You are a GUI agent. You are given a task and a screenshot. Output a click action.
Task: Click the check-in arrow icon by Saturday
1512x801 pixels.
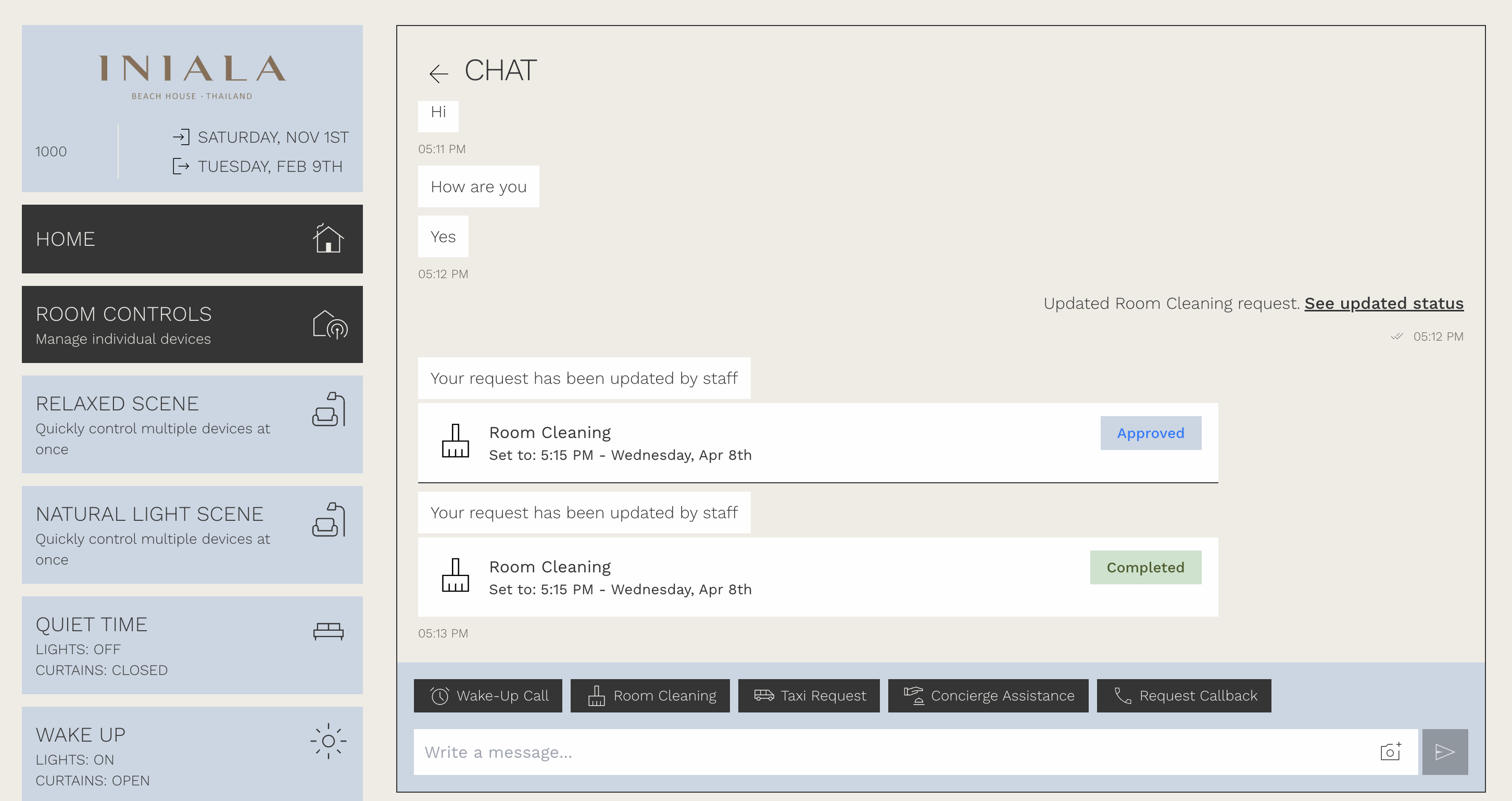coord(181,137)
